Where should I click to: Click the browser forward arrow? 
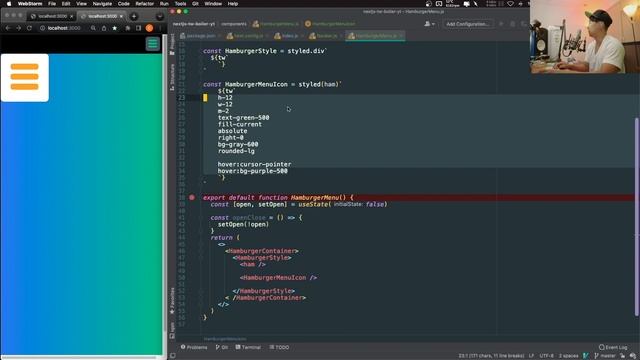point(18,28)
